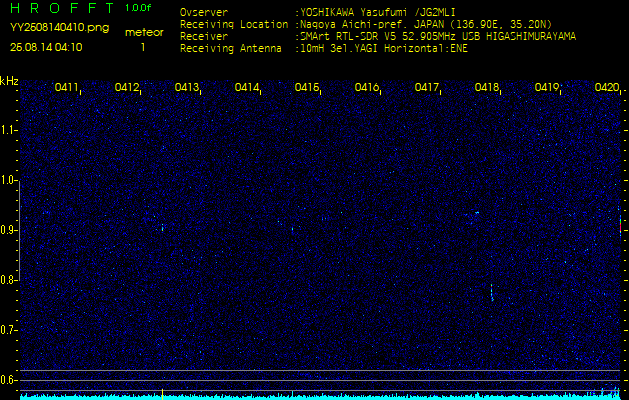Click the 1.0 frequency axis label
Image resolution: width=629 pixels, height=400 pixels.
click(8, 181)
